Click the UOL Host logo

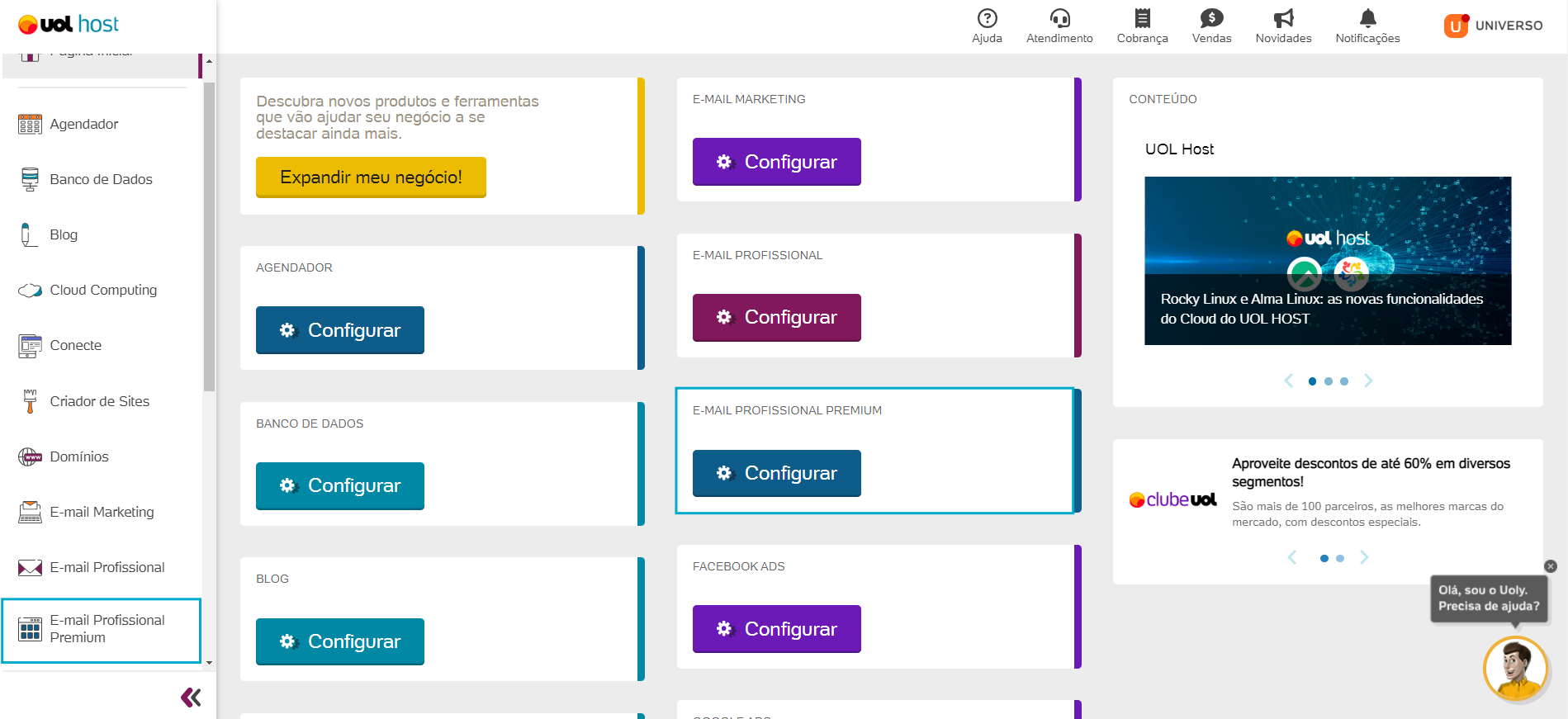point(69,25)
